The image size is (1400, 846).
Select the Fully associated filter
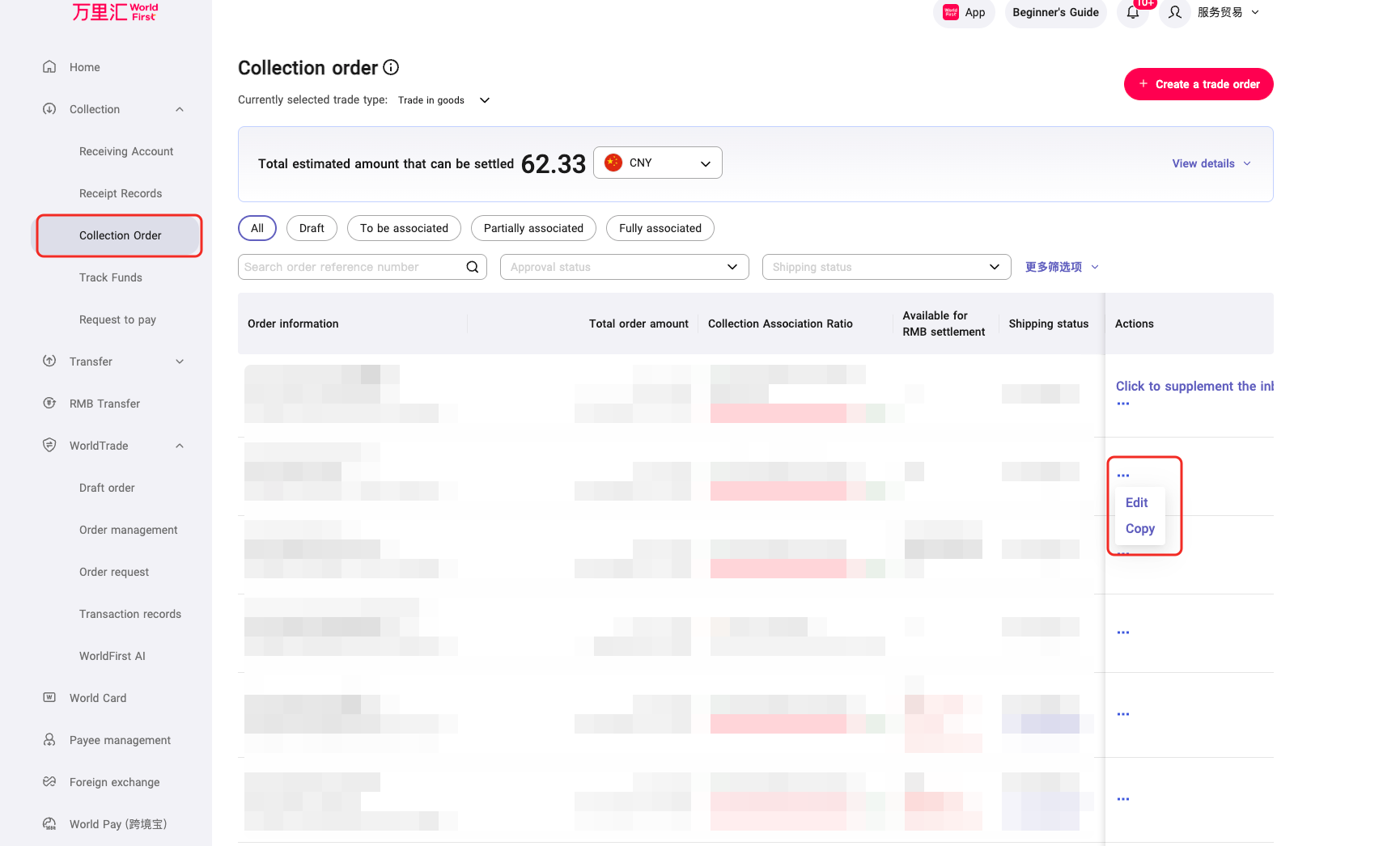coord(660,228)
